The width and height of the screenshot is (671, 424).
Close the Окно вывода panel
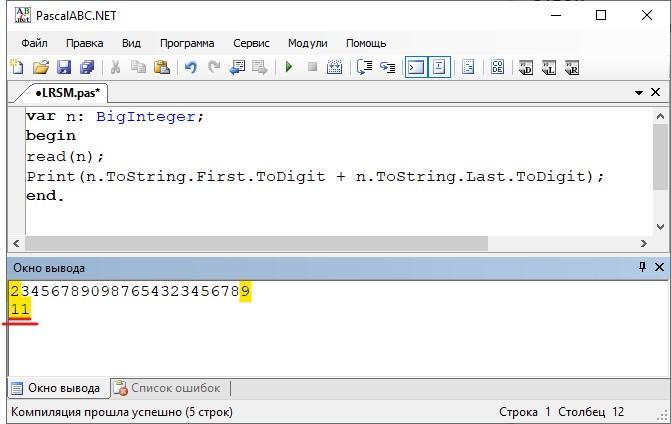[659, 267]
